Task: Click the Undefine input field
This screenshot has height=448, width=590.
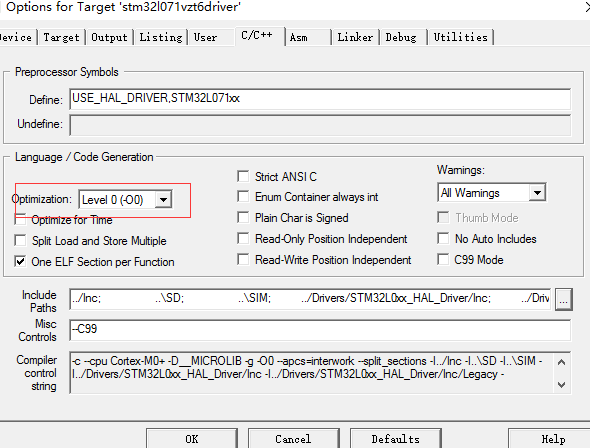Action: tap(320, 125)
